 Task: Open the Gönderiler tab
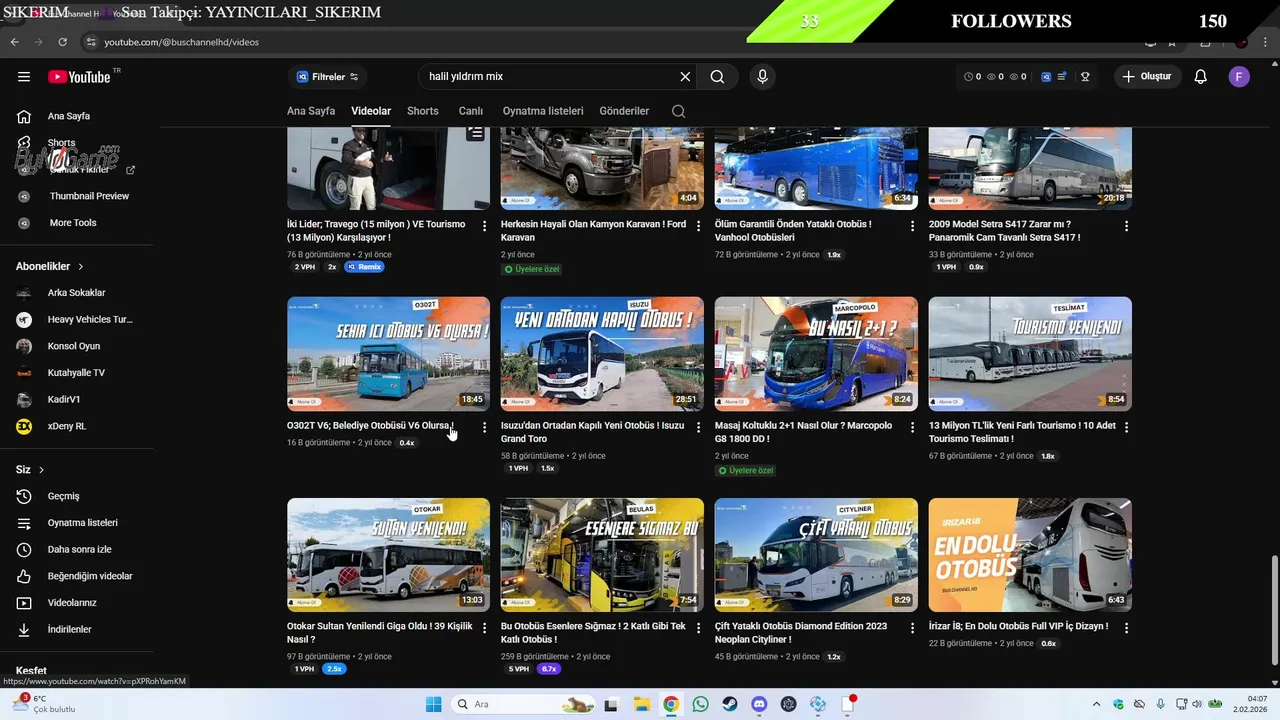pos(624,111)
